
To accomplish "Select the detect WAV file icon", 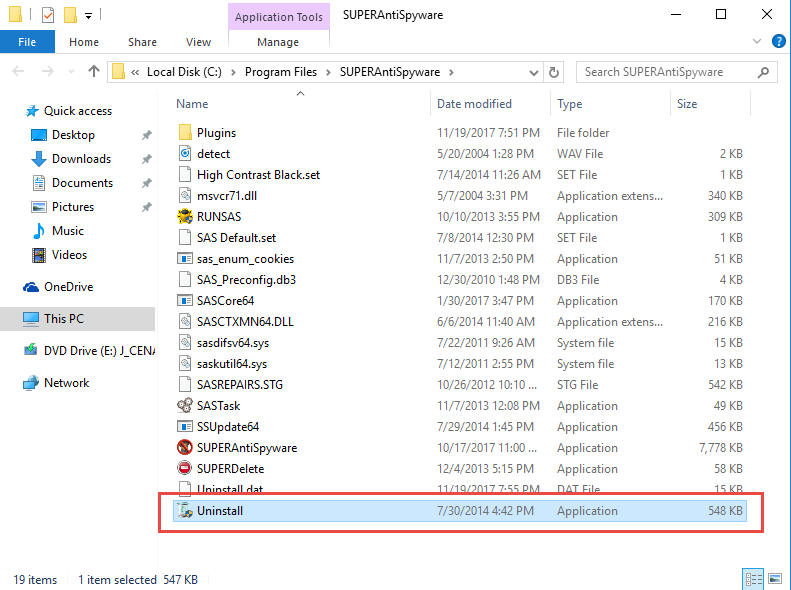I will coord(185,153).
